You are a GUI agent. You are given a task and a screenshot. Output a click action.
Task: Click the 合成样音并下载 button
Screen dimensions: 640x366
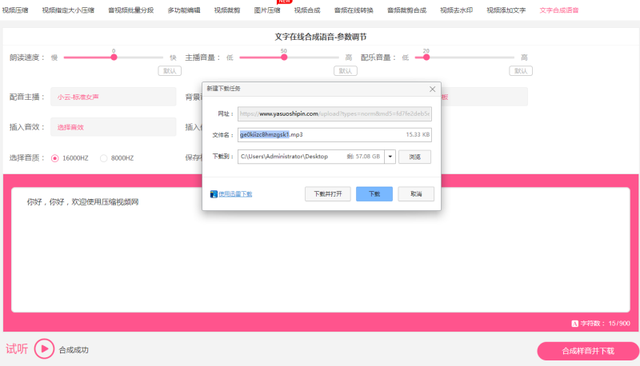(x=588, y=351)
